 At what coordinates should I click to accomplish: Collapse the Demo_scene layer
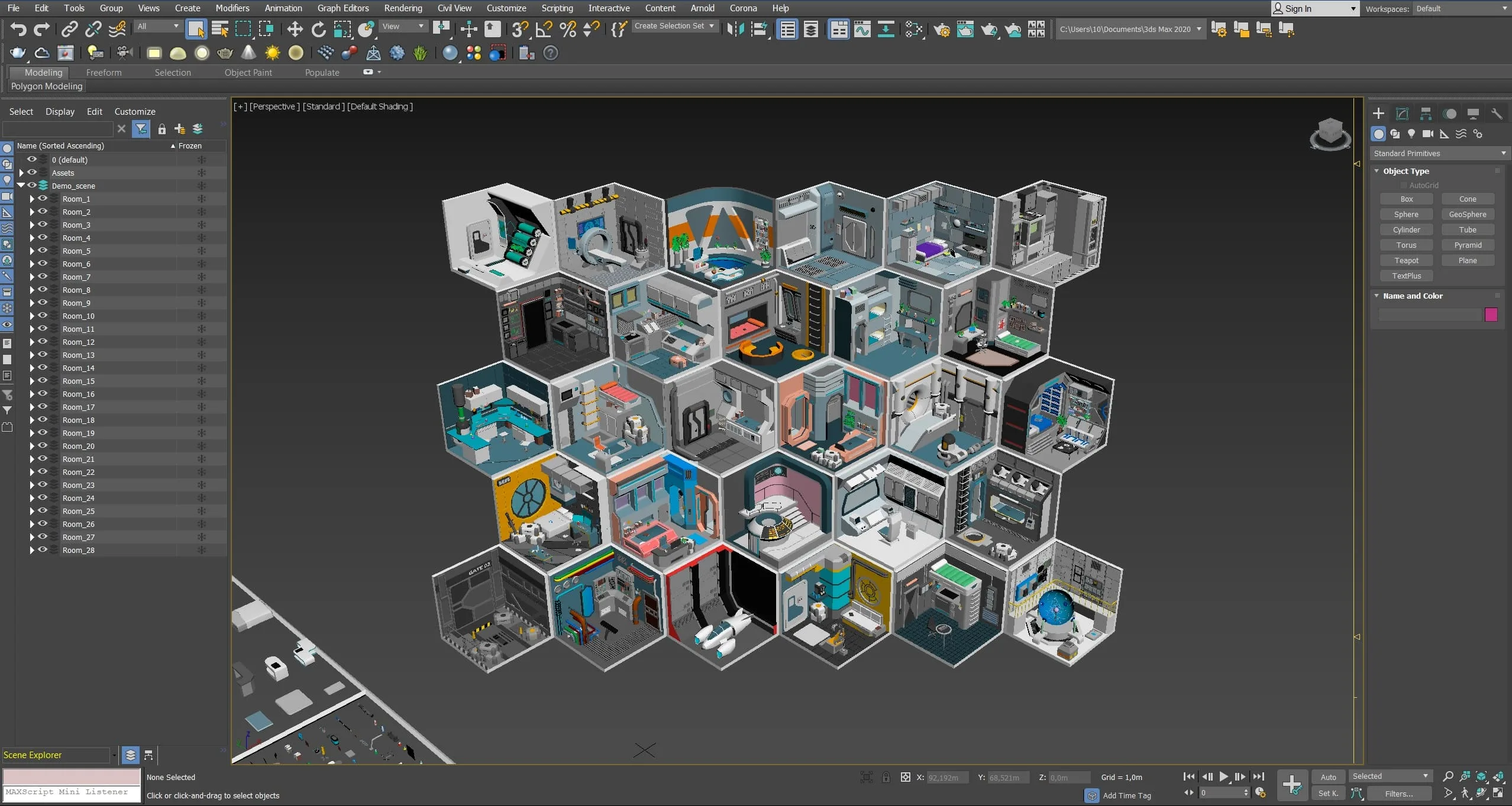tap(21, 186)
